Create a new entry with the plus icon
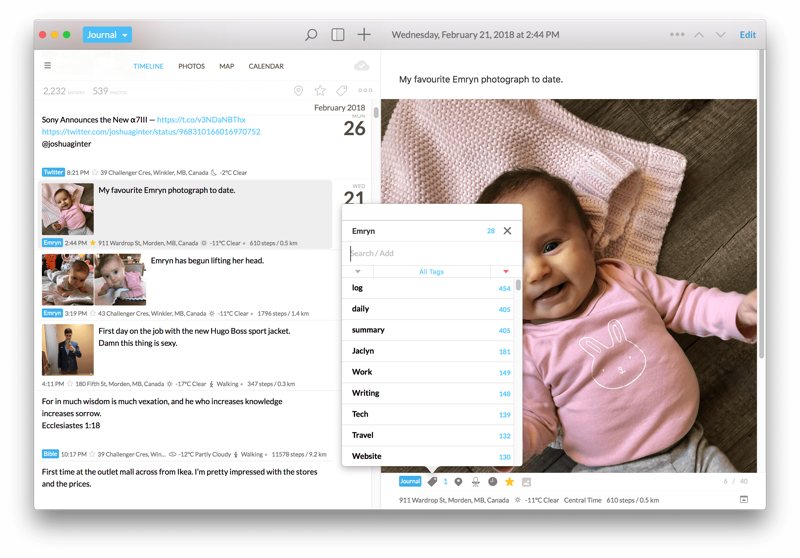This screenshot has width=800, height=558. tap(364, 35)
